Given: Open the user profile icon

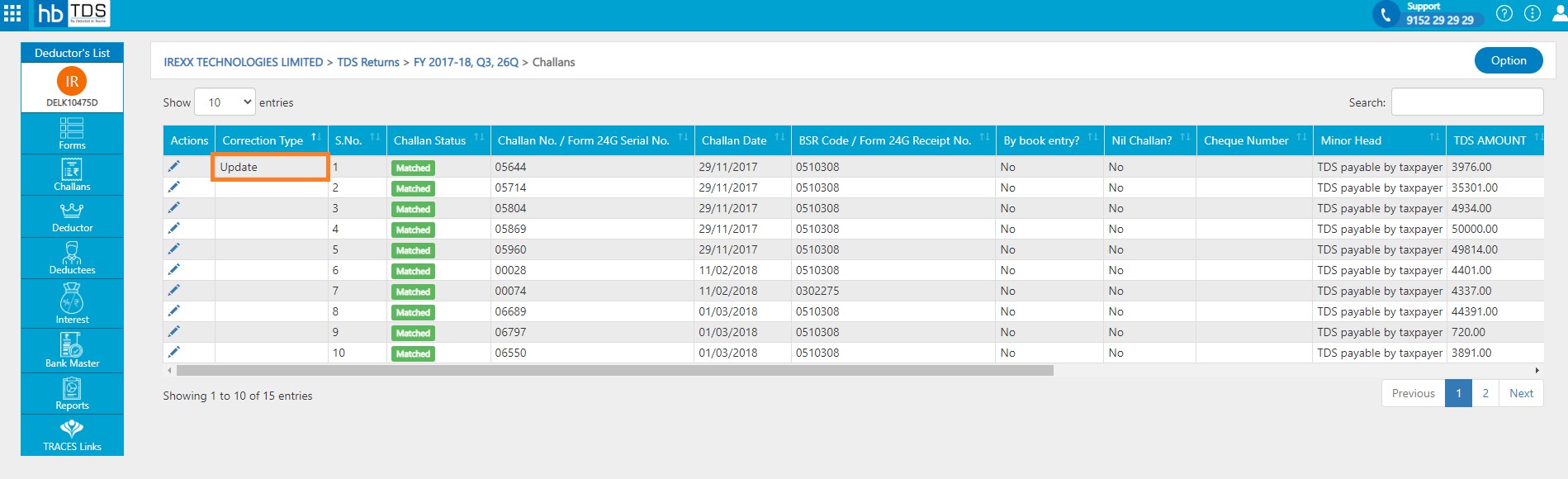Looking at the screenshot, I should click(x=1560, y=13).
